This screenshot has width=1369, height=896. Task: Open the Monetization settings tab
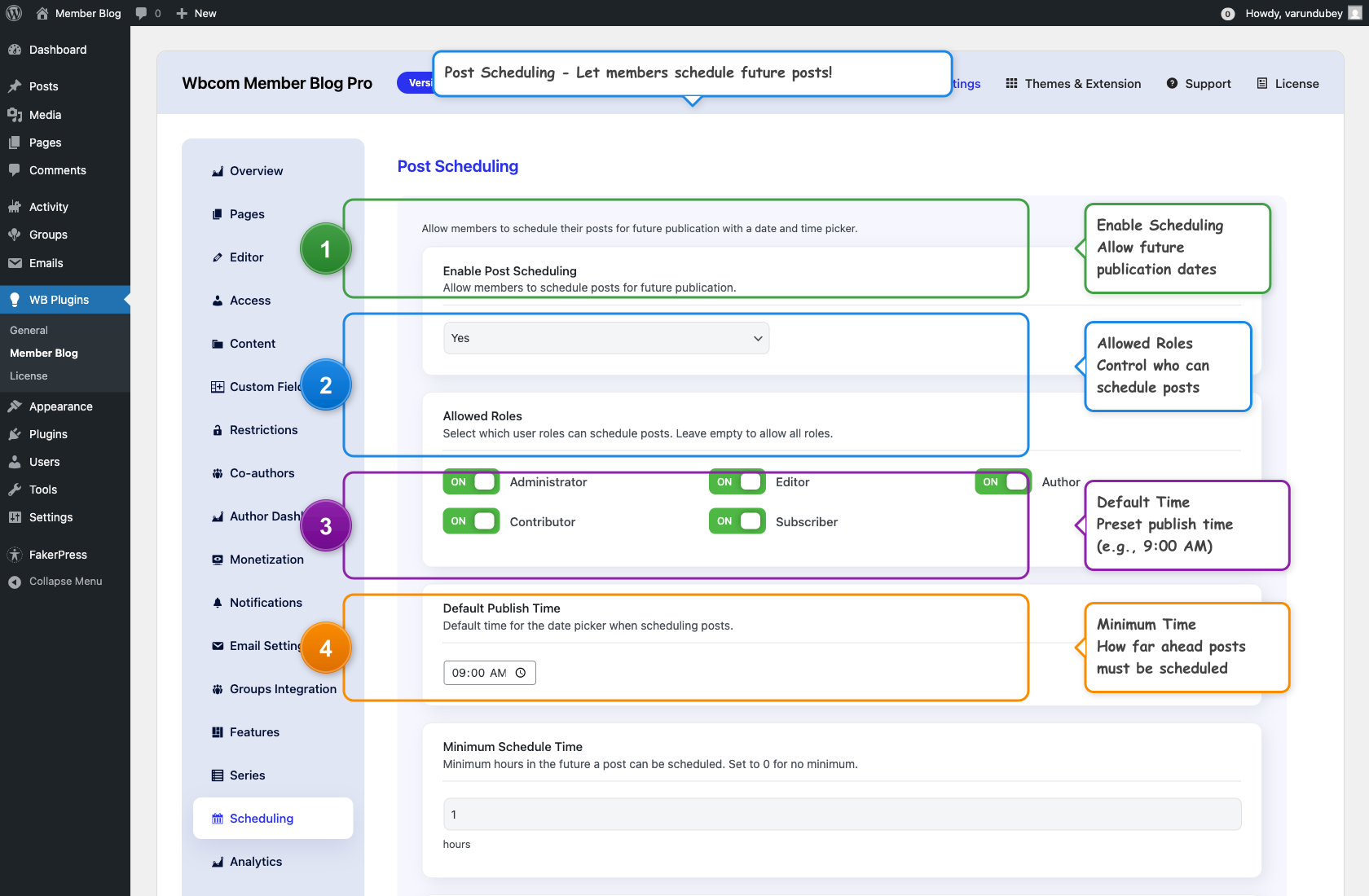click(273, 560)
